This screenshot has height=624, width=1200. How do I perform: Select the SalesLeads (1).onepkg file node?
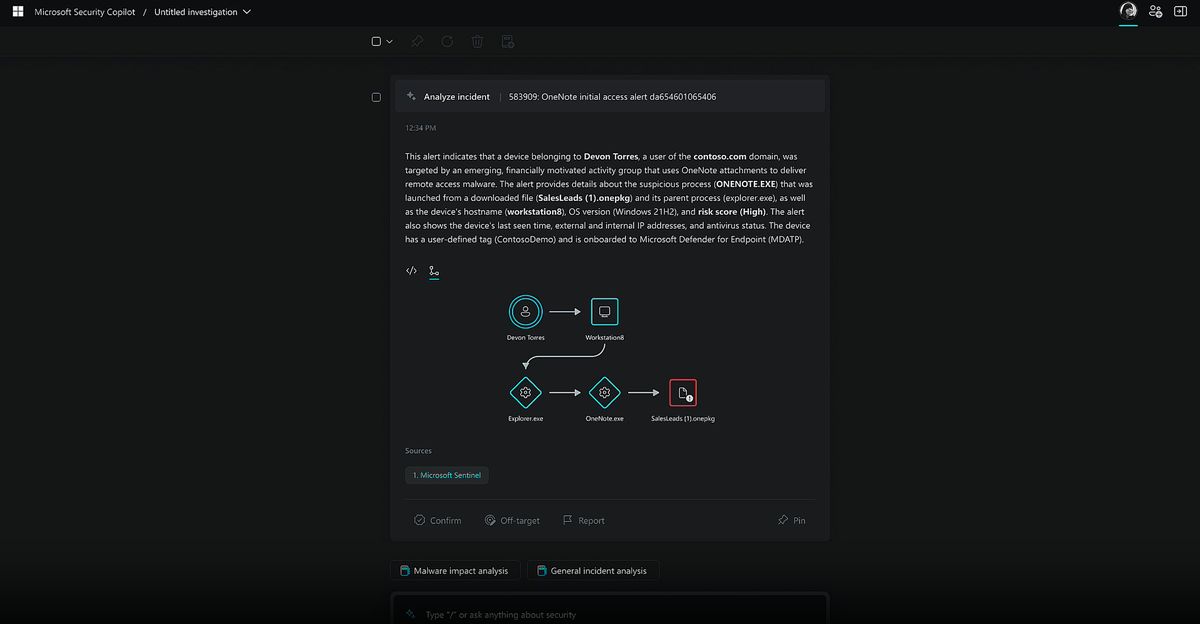[683, 393]
